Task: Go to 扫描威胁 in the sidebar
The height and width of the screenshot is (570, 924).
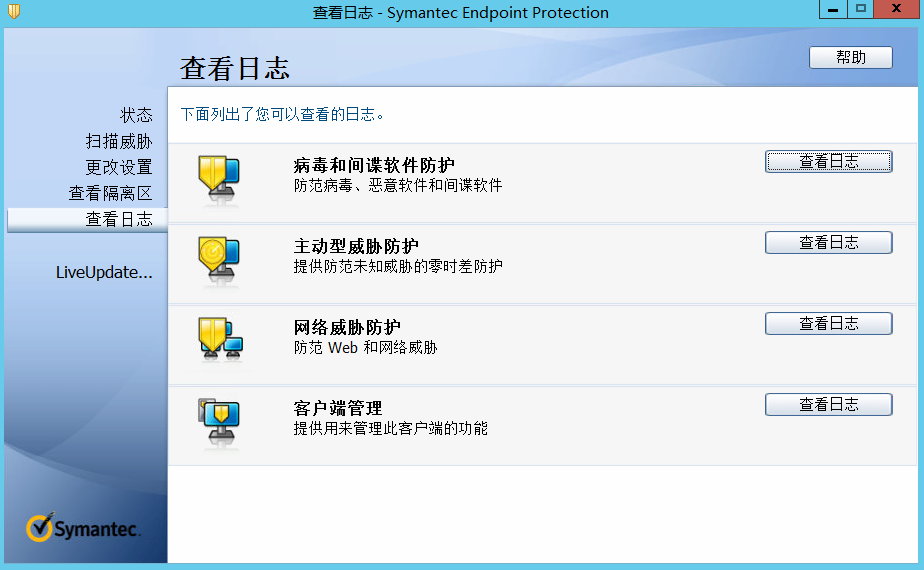Action: pyautogui.click(x=119, y=141)
